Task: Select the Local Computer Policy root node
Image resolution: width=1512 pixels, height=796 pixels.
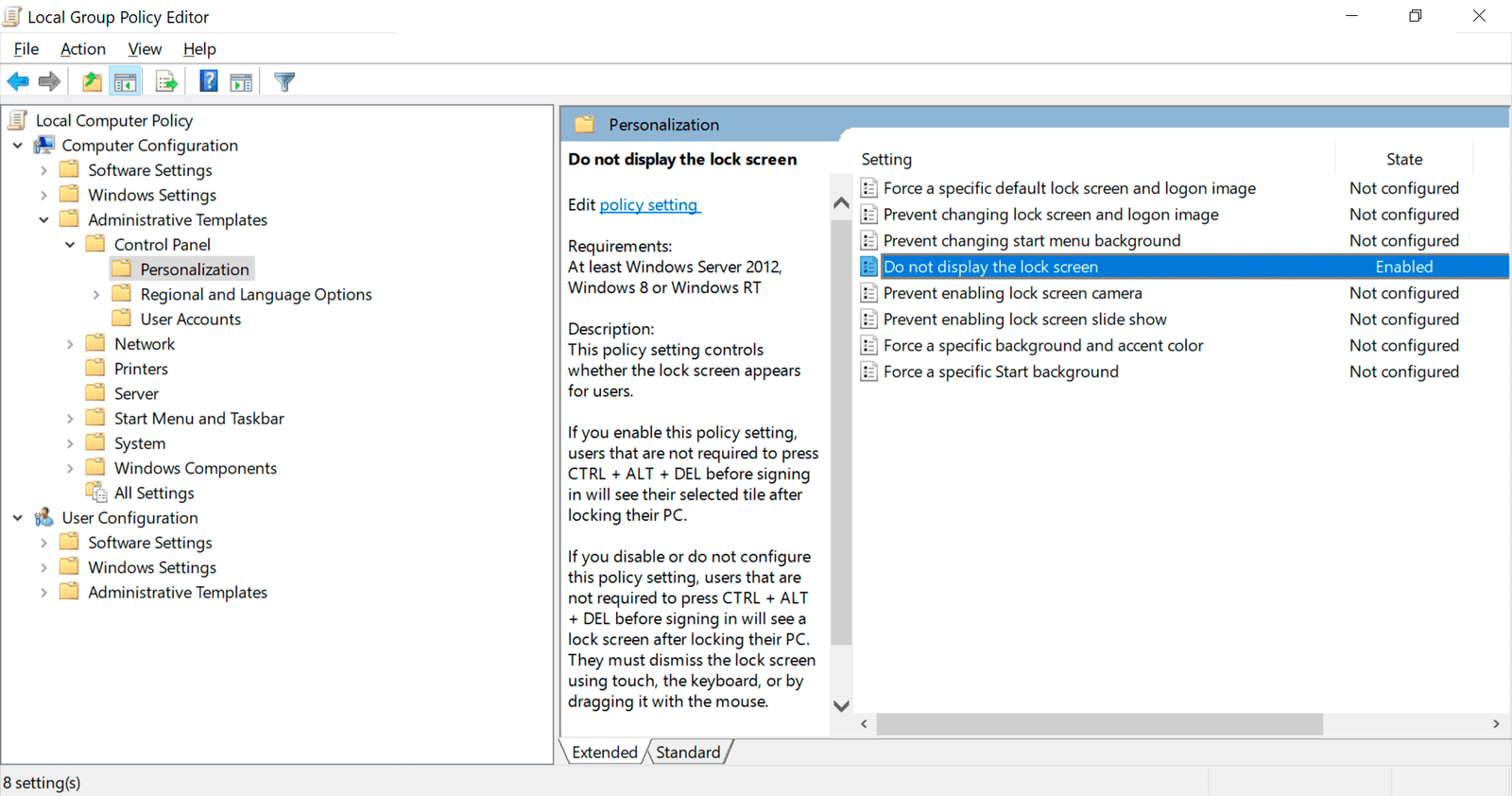Action: [114, 120]
